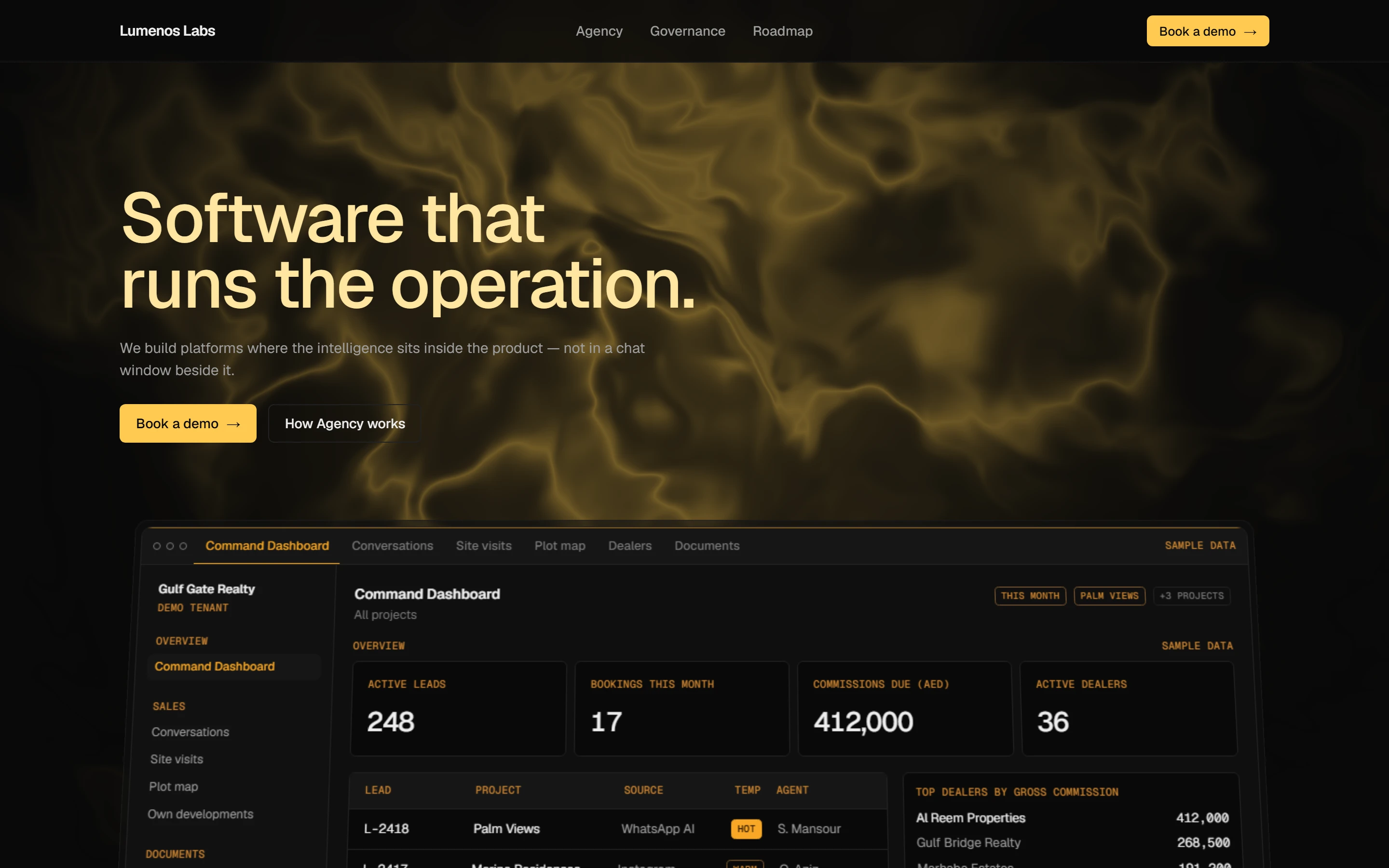Click the hero Book a demo button
1389x868 pixels.
pyautogui.click(x=188, y=423)
